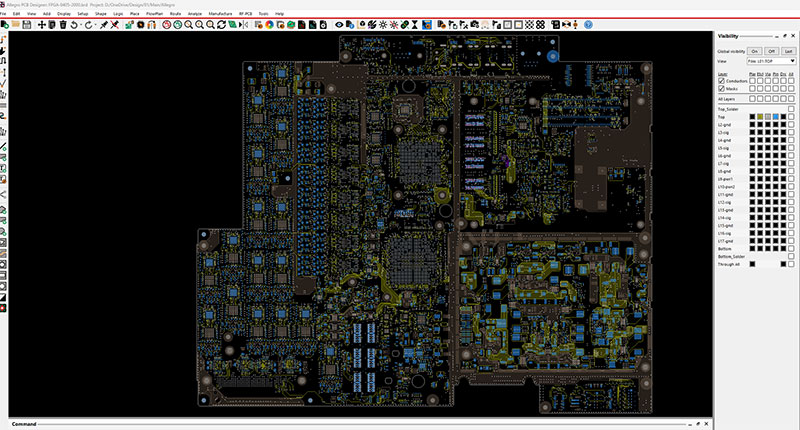Click the sun-shaped highlight icon
This screenshot has width=800, height=430.
pyautogui.click(x=383, y=24)
